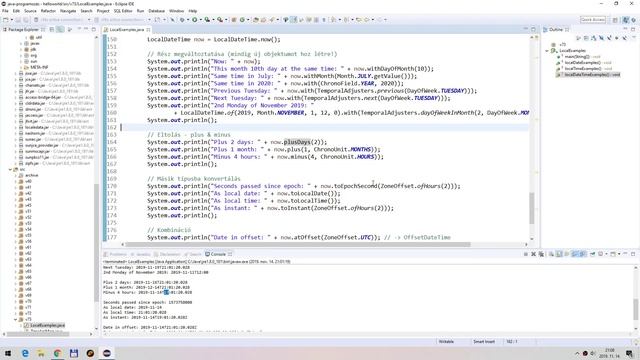
Task: Switch to the Problems tab
Action: [115, 254]
